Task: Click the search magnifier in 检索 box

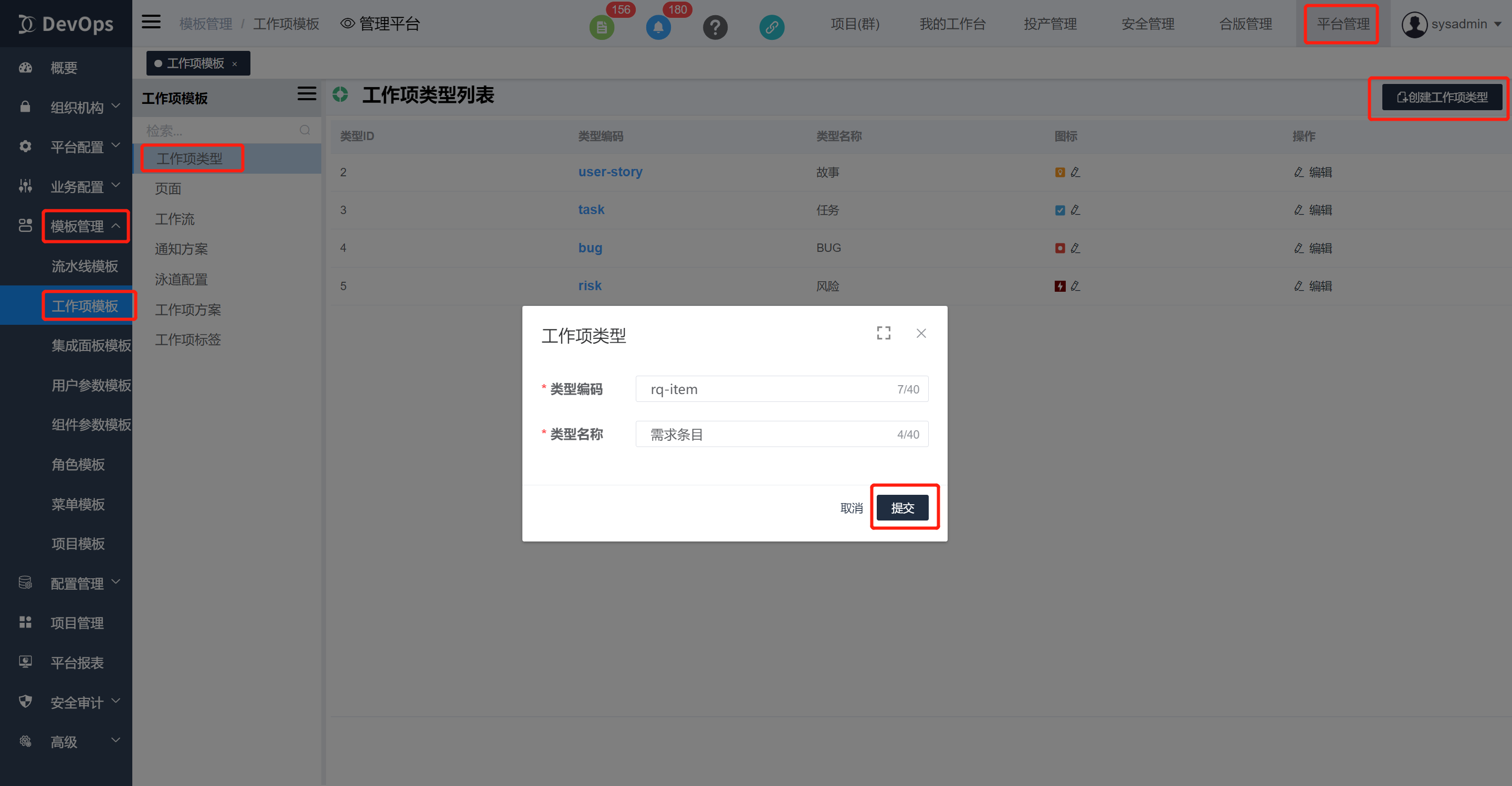Action: coord(304,130)
